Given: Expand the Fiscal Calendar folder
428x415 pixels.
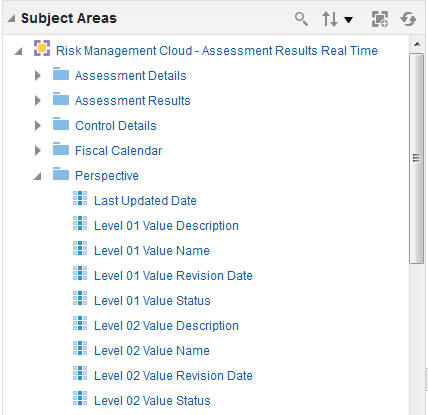Looking at the screenshot, I should click(x=38, y=151).
